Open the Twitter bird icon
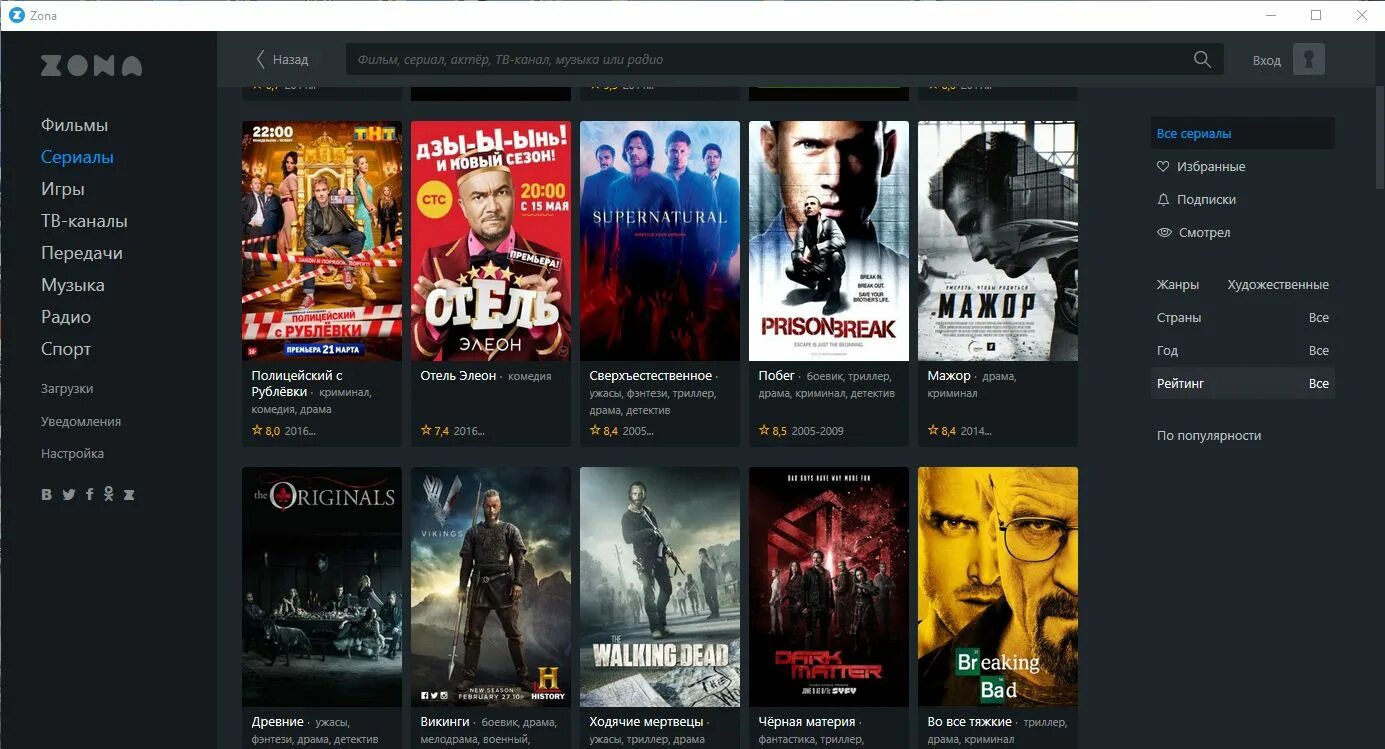This screenshot has height=749, width=1385. click(x=68, y=494)
